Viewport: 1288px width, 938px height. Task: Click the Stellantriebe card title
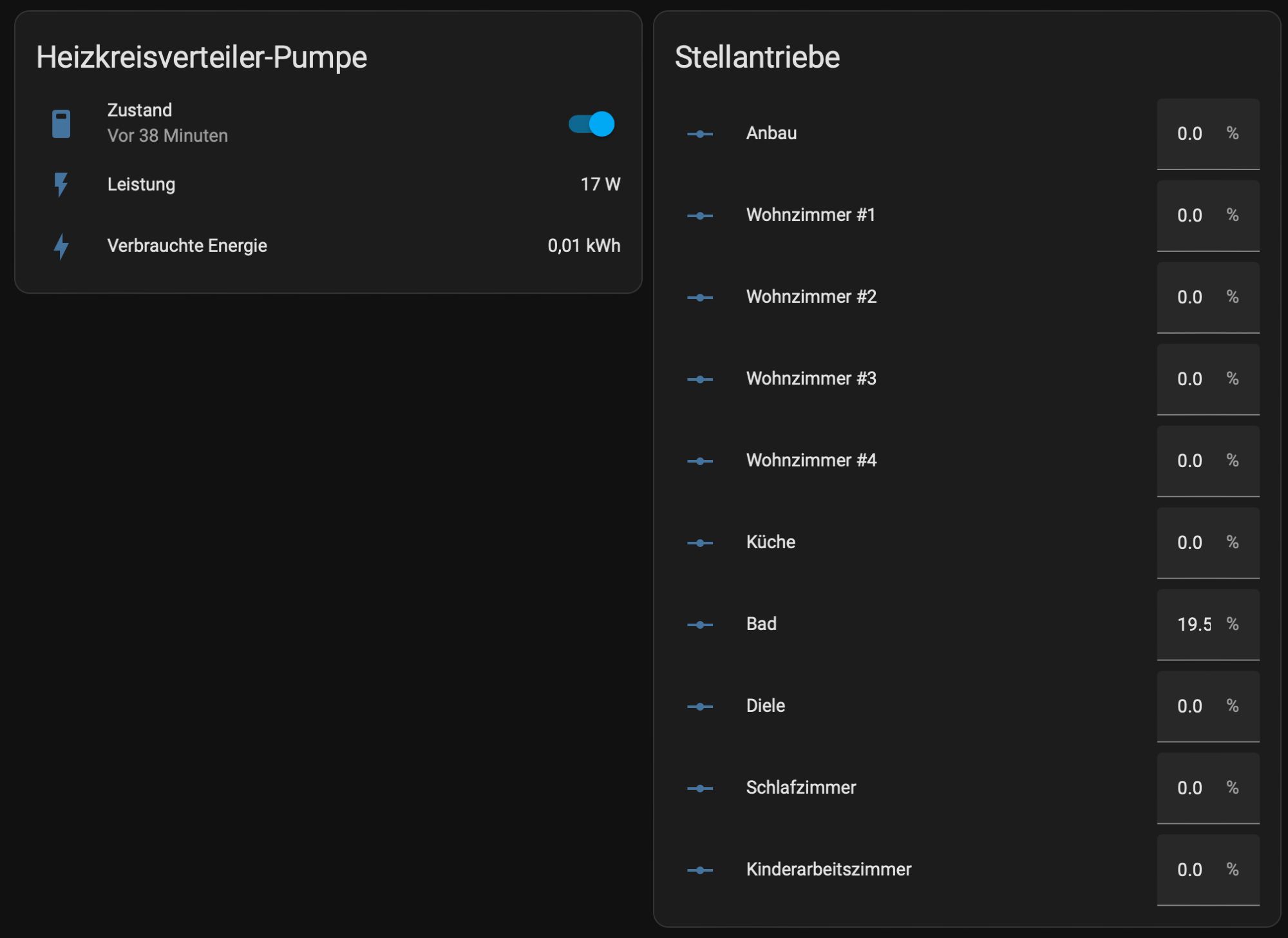click(757, 57)
